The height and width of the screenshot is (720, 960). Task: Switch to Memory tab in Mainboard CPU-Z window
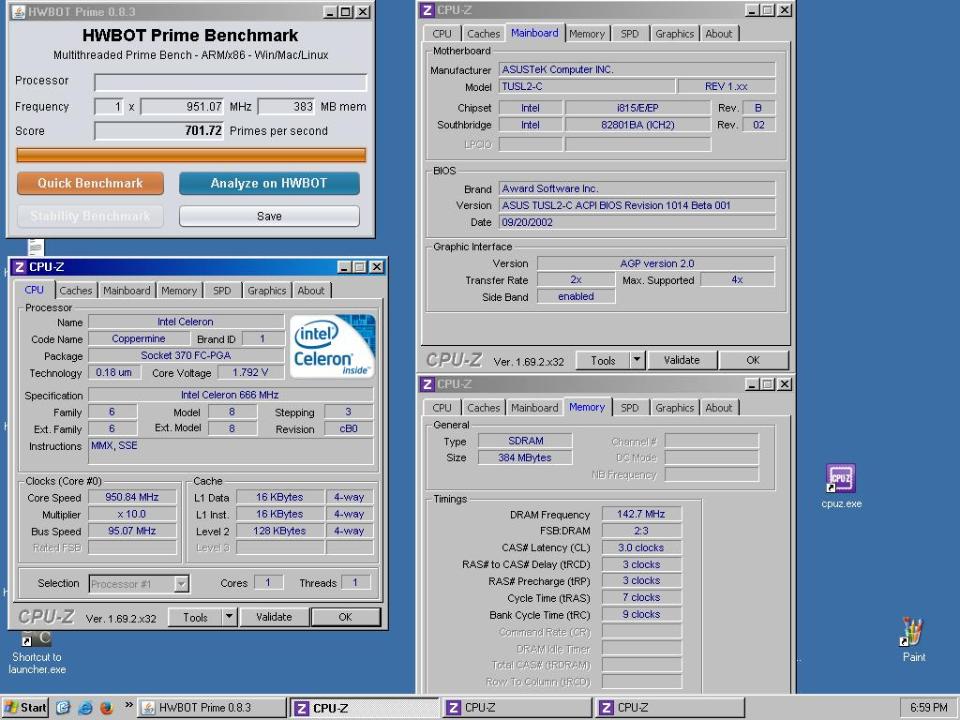[x=587, y=34]
